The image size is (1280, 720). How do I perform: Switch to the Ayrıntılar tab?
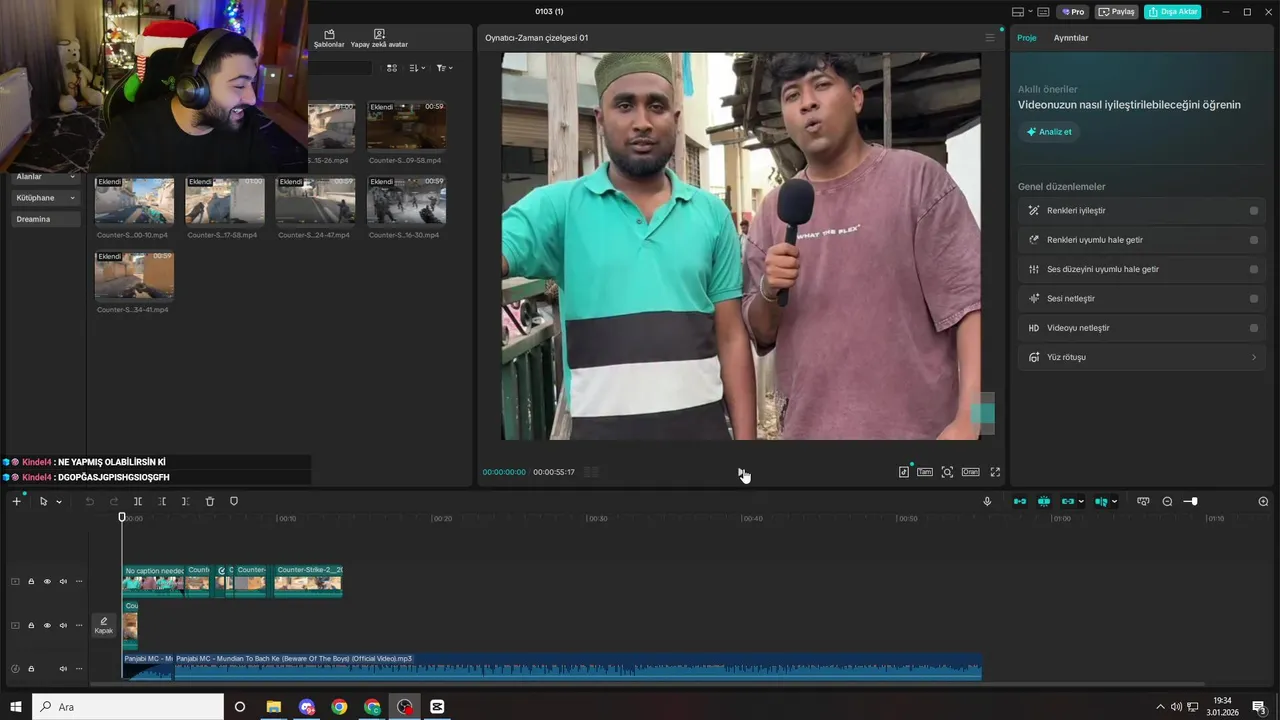pyautogui.click(x=1071, y=38)
